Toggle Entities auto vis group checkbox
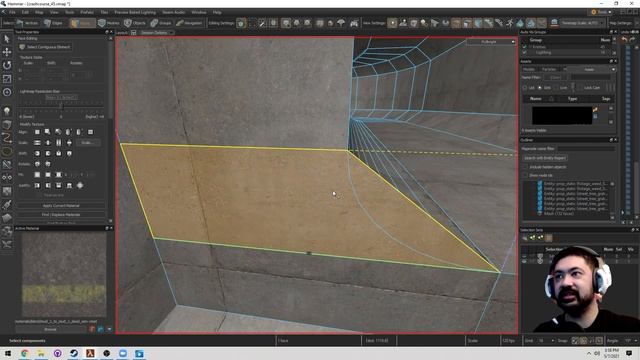Viewport: 640px width, 360px height. coord(524,47)
